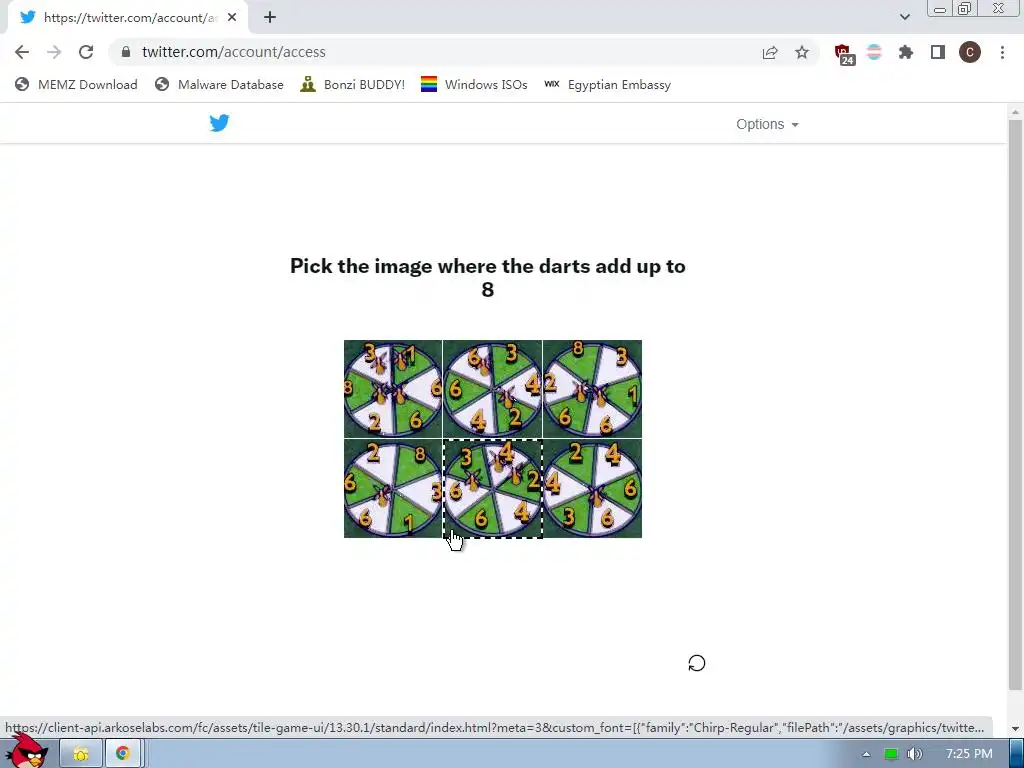Click the Chrome taskbar icon
Viewport: 1024px width, 768px height.
[x=122, y=754]
